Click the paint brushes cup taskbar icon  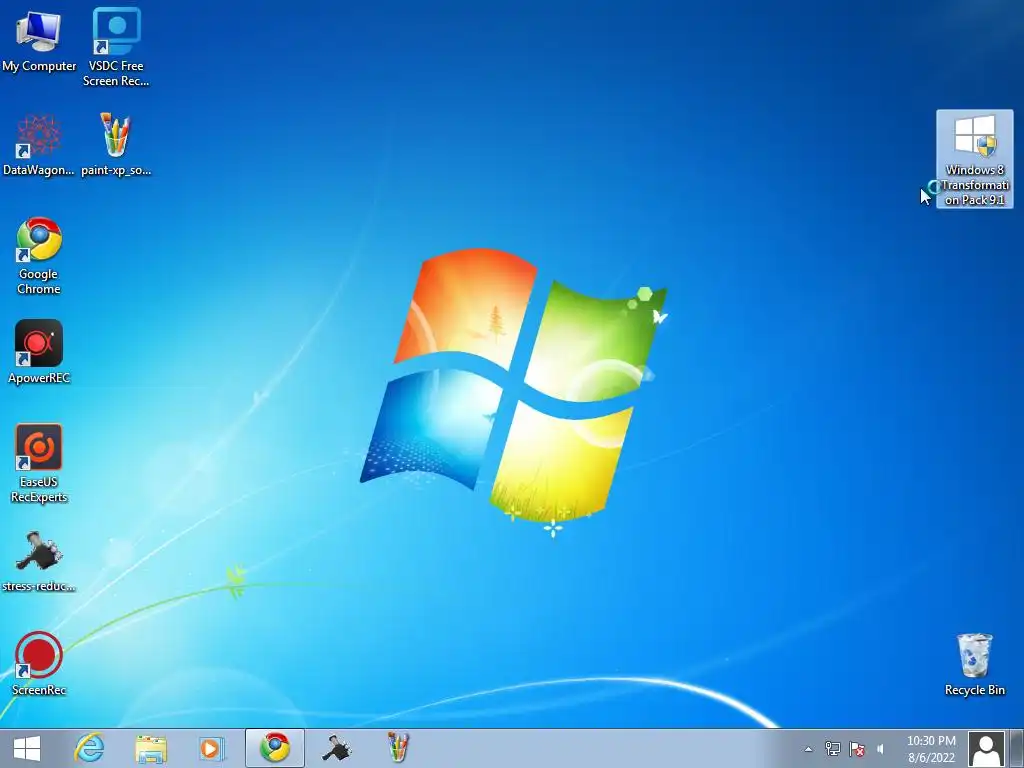coord(398,748)
